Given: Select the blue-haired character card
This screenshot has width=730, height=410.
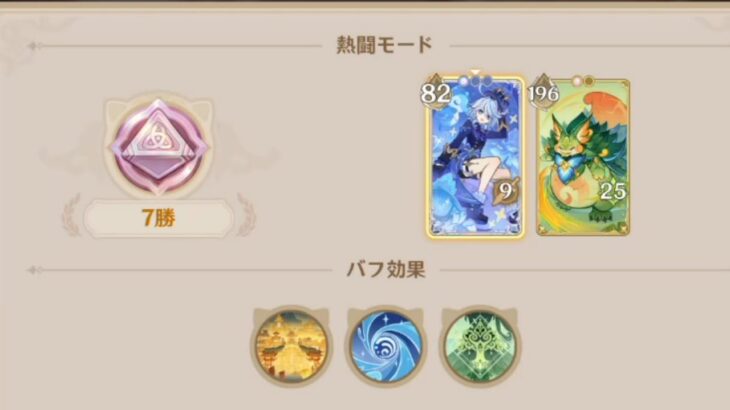Looking at the screenshot, I should (475, 157).
